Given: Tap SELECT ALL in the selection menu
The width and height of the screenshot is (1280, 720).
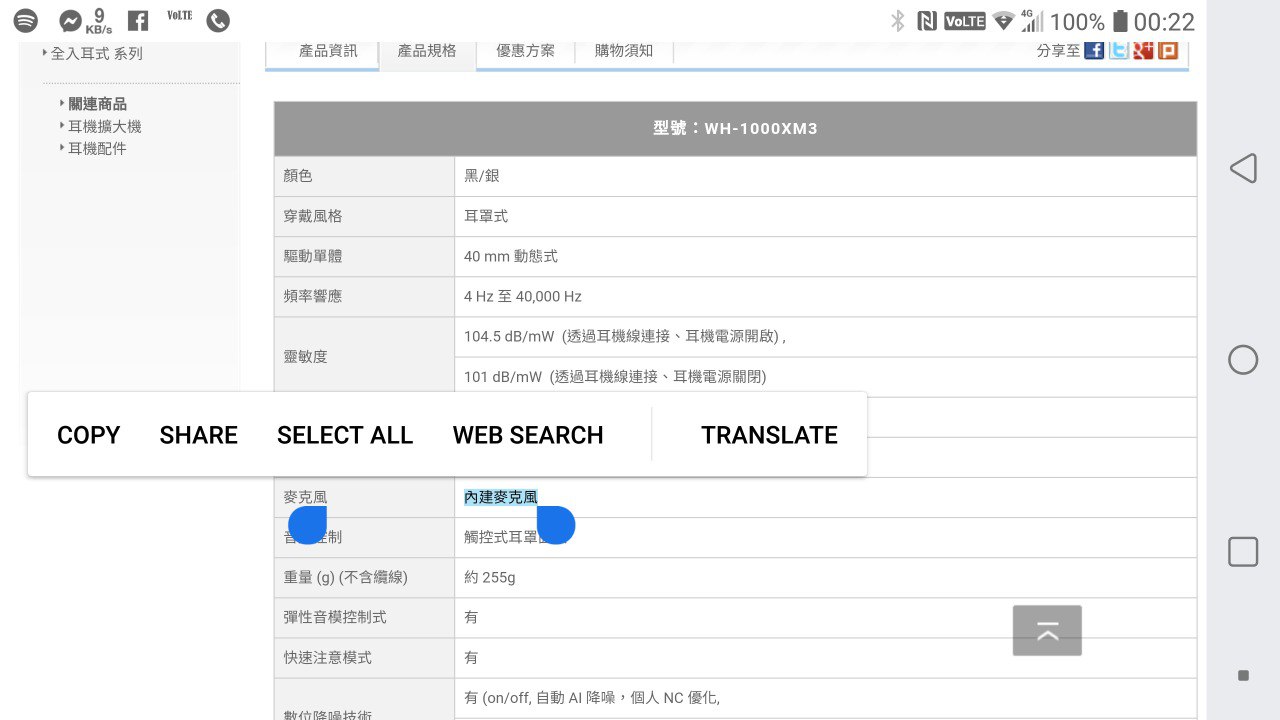Looking at the screenshot, I should 345,435.
